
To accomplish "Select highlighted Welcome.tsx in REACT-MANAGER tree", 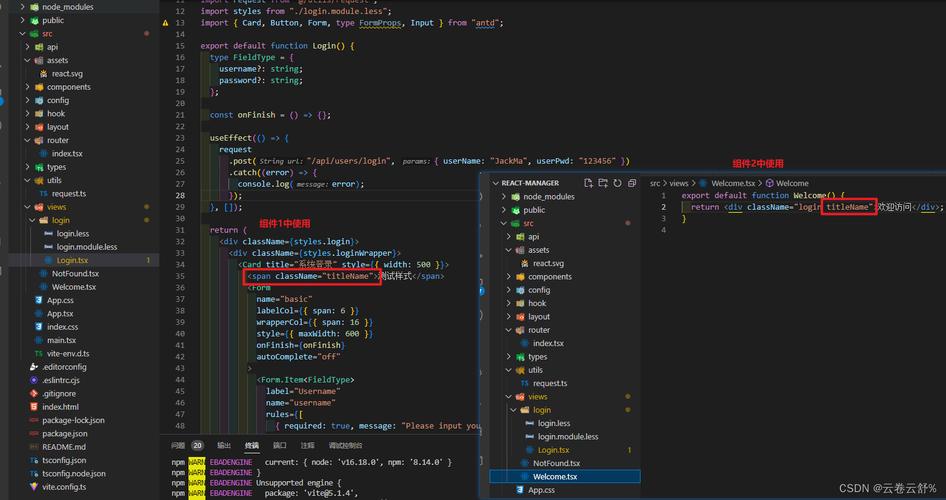I will (565, 476).
